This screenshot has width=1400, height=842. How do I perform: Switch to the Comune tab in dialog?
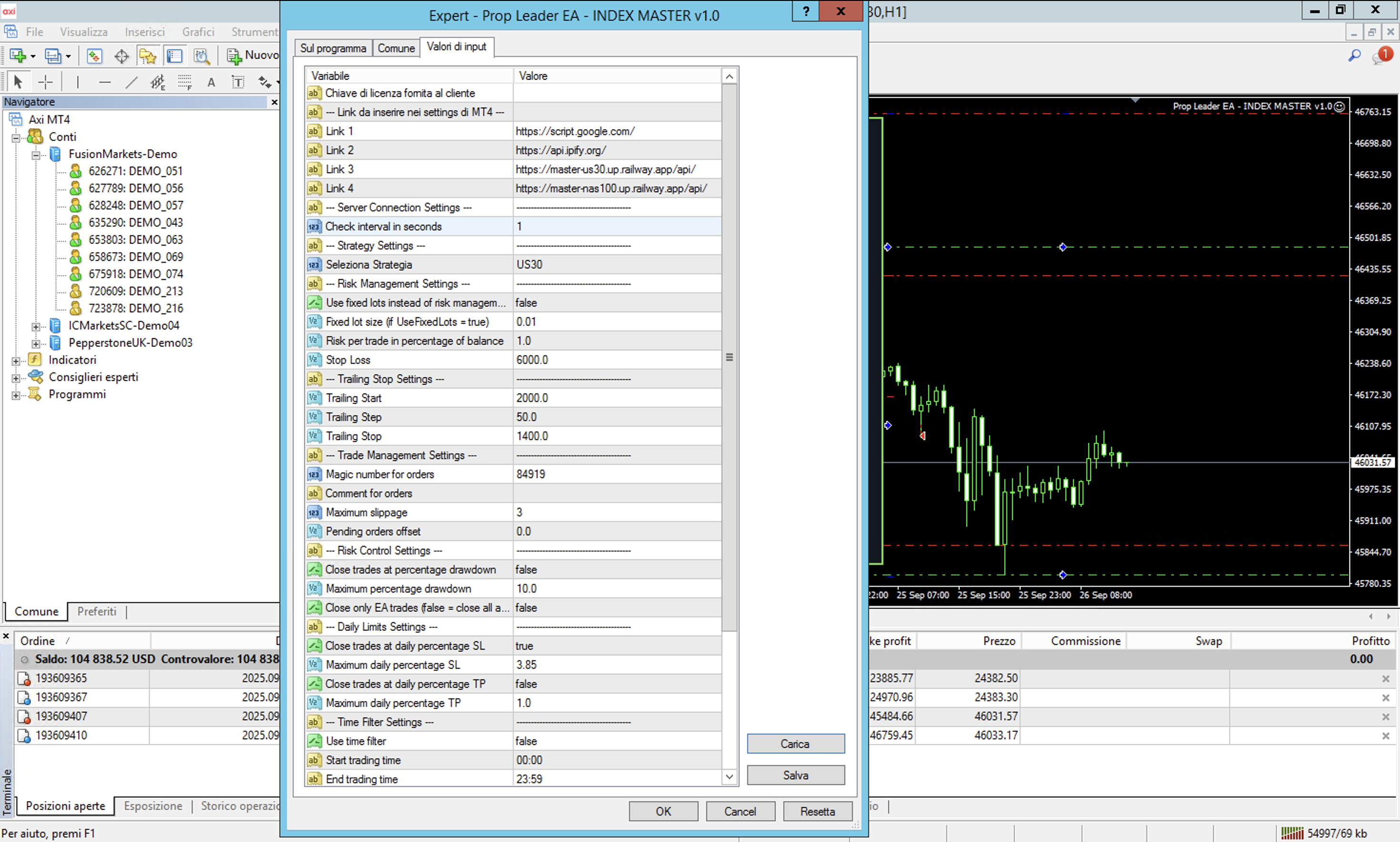396,48
